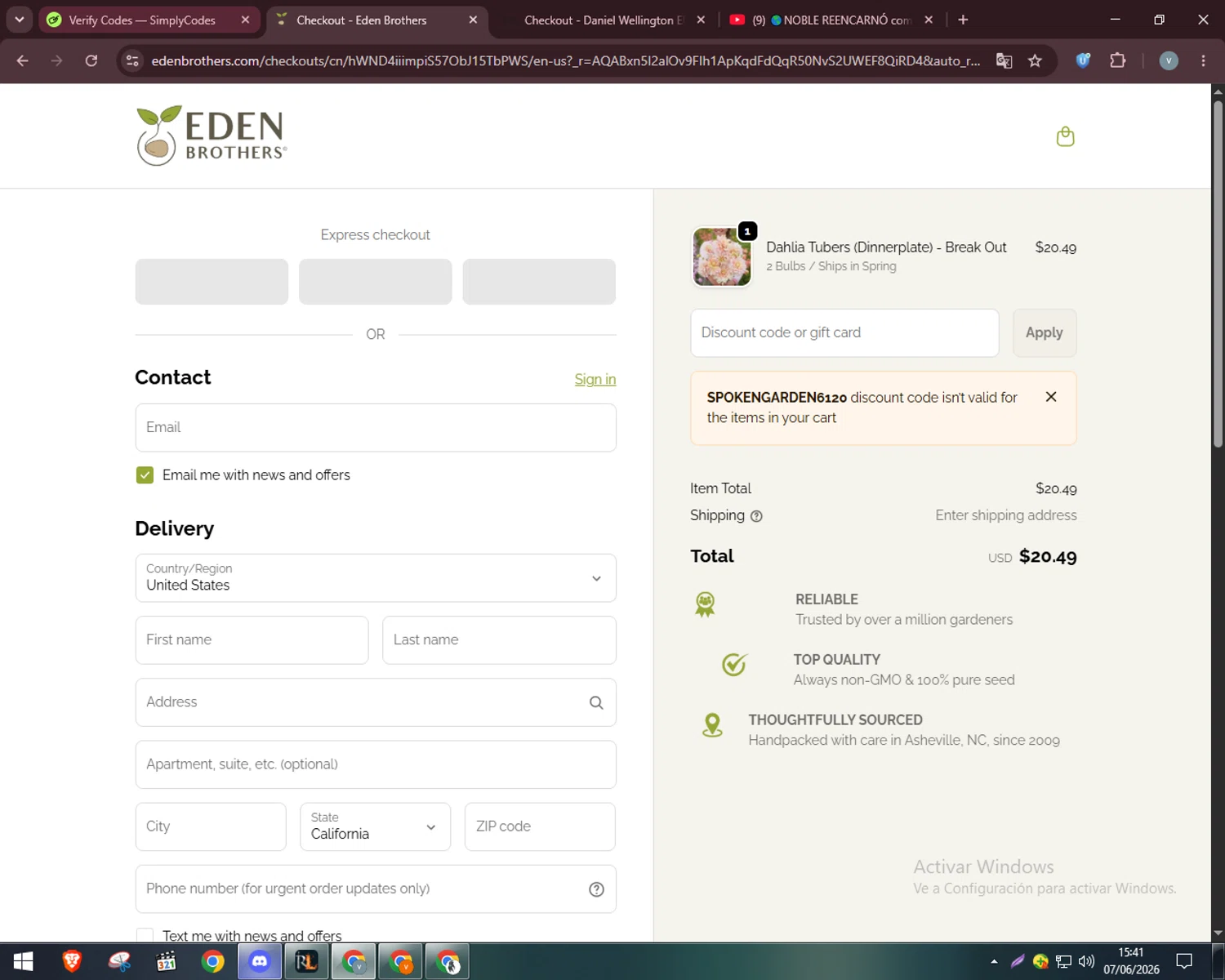Open Discord from the taskbar
Viewport: 1225px width, 980px height.
pyautogui.click(x=259, y=962)
